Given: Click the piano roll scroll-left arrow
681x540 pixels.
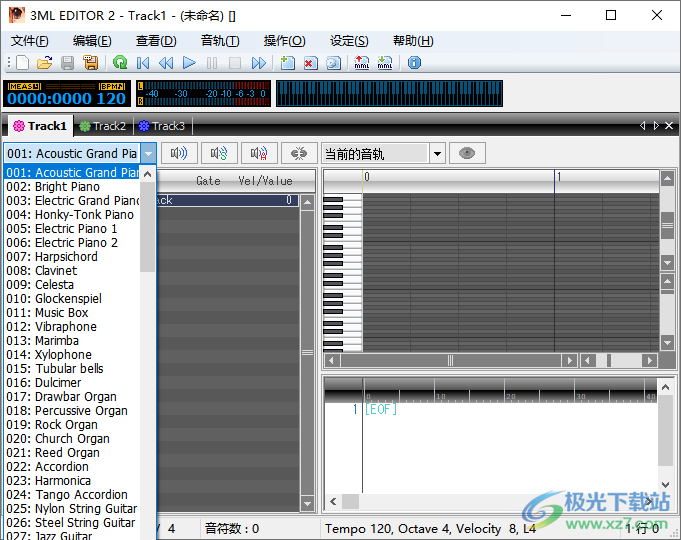Looking at the screenshot, I should [x=332, y=360].
